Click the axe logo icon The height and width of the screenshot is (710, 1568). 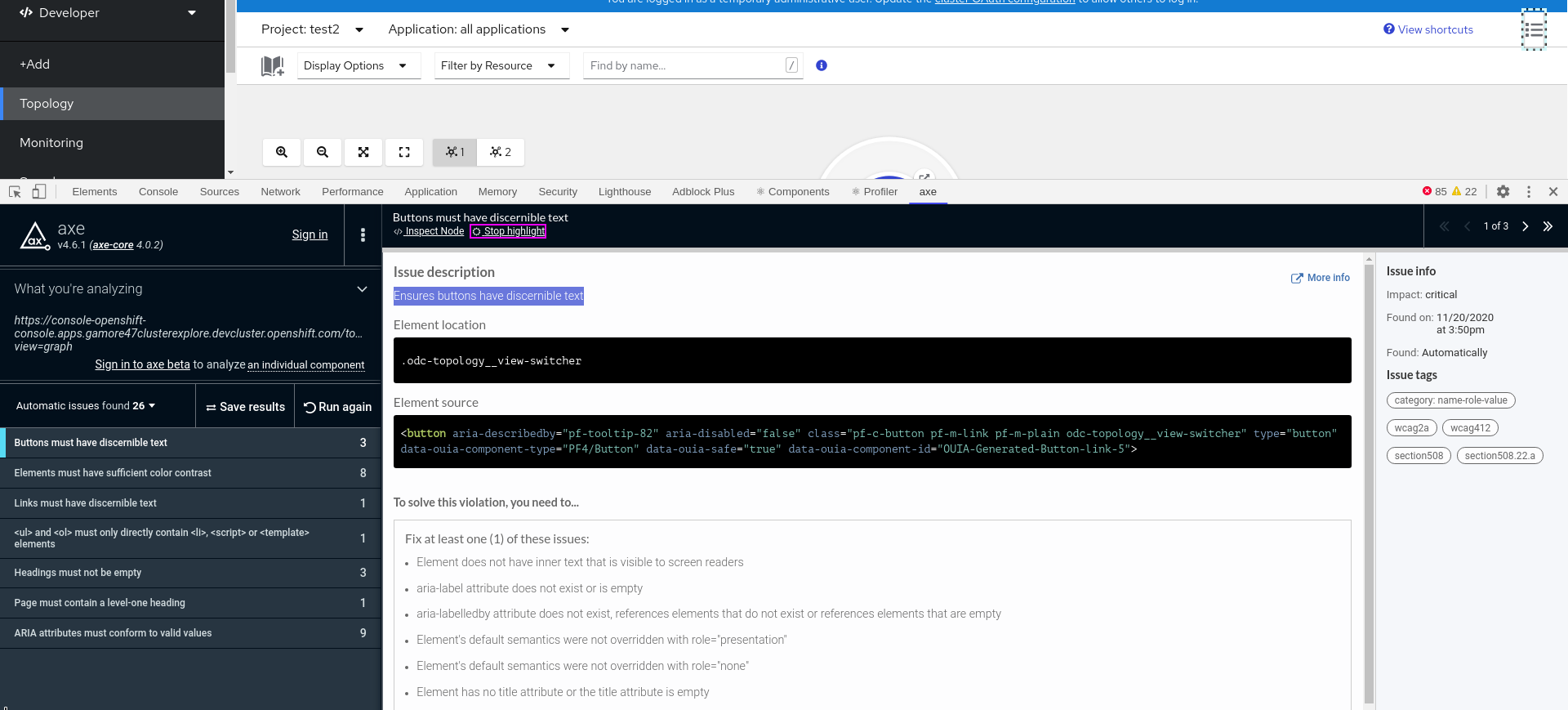point(34,235)
